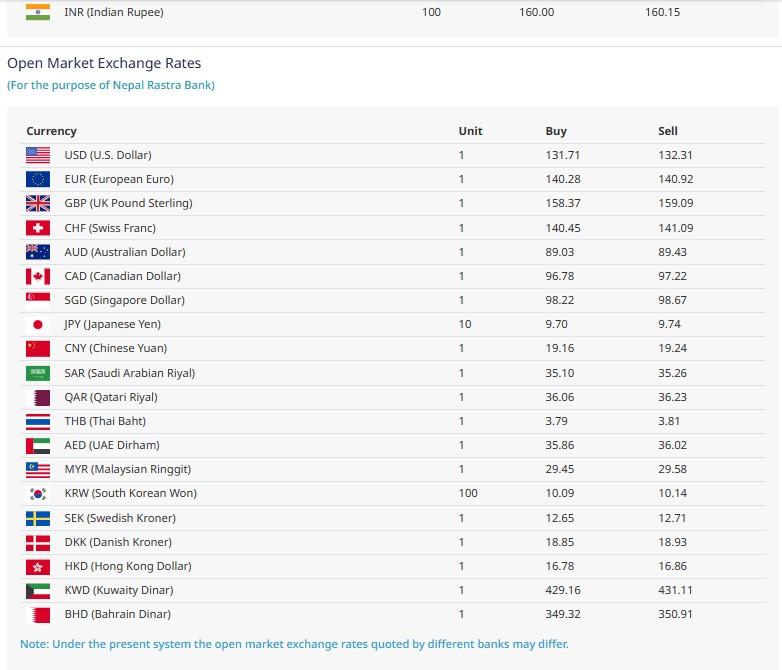Click the Buy column header
Screen dimensions: 782x670
click(x=556, y=131)
